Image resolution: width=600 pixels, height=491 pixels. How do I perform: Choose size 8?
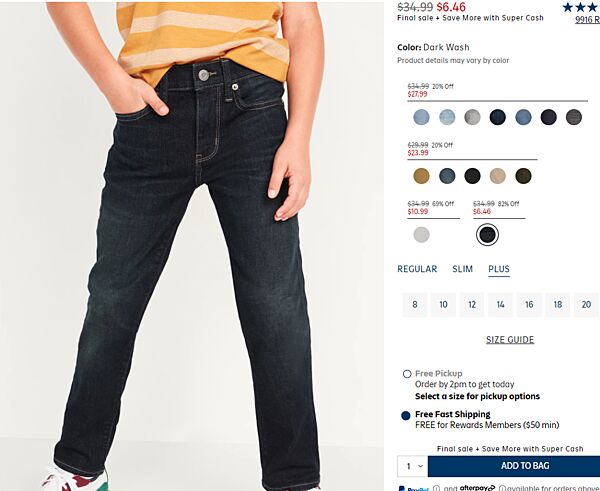pos(415,305)
